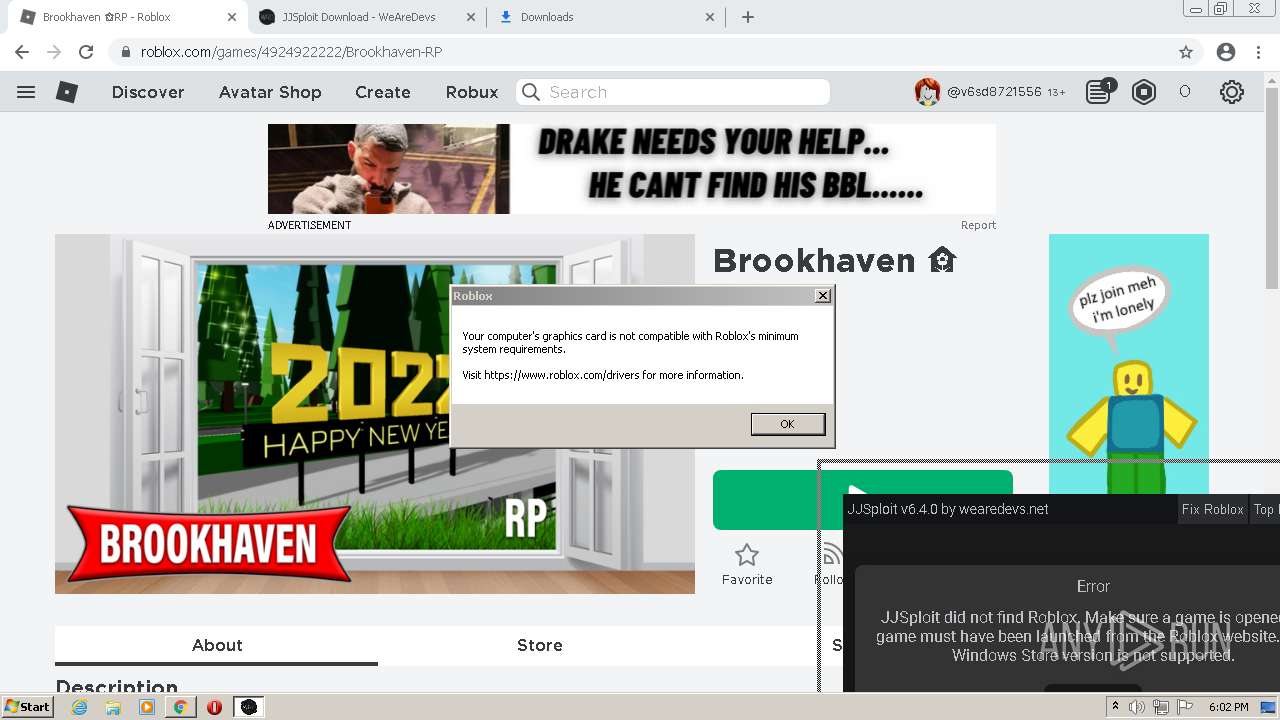Click the volume icon in system tray
Image resolution: width=1280 pixels, height=720 pixels.
pos(1137,707)
